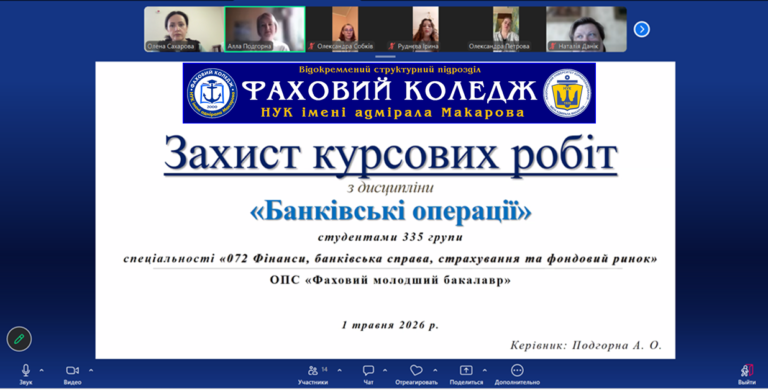
Task: Click the text "«Банківські операції»"
Action: [390, 212]
